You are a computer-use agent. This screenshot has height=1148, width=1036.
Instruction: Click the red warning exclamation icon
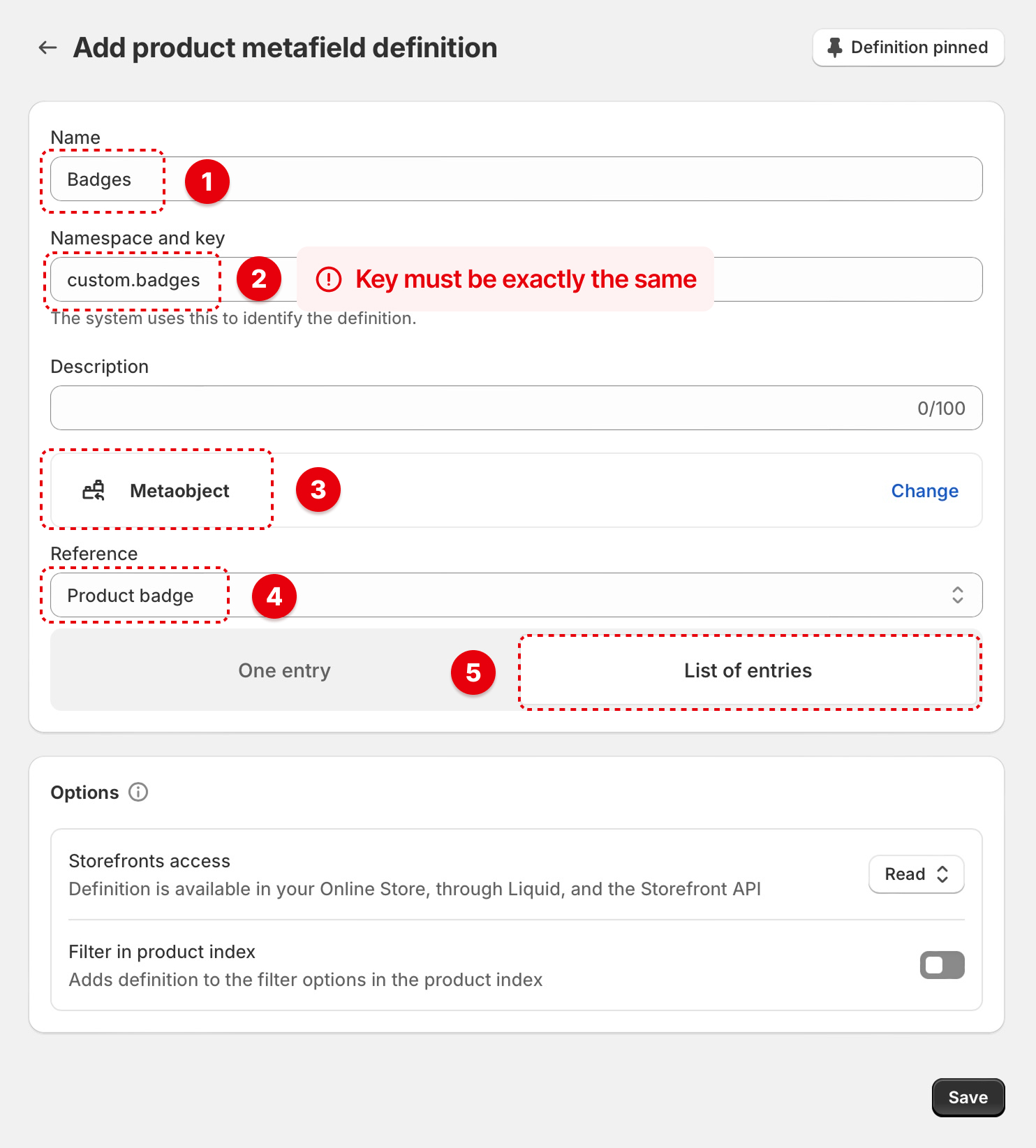point(329,279)
